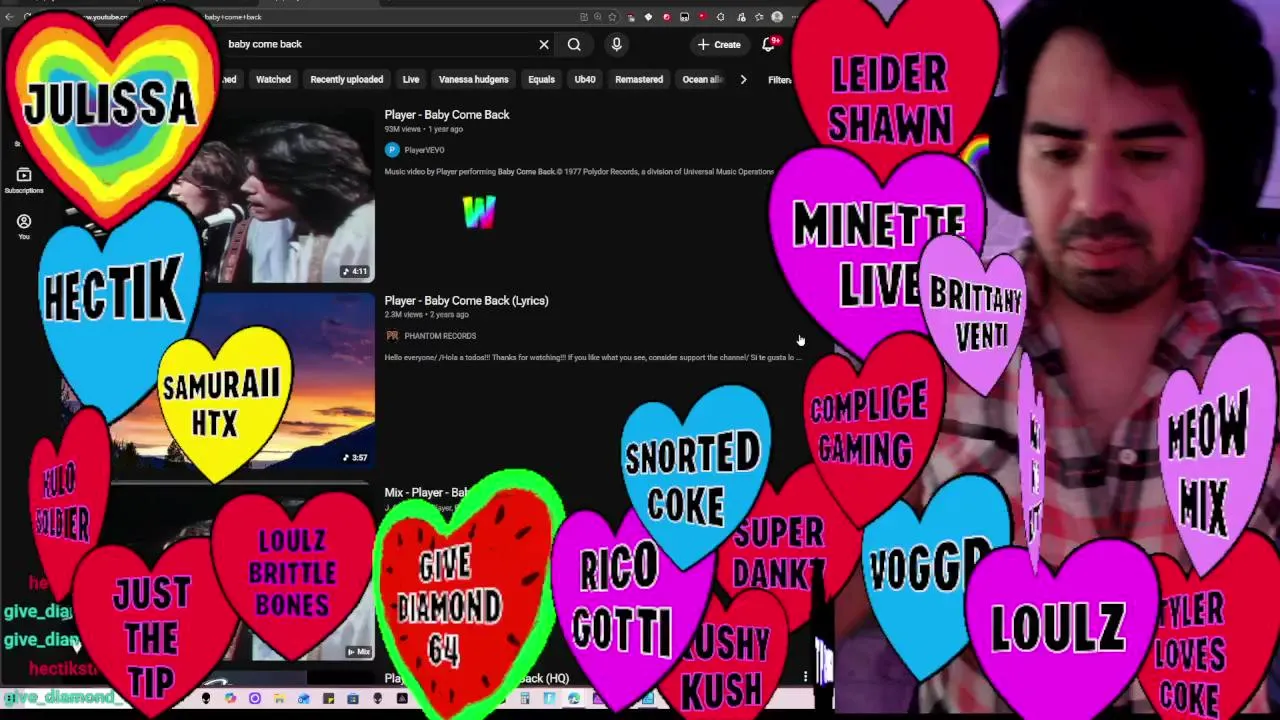This screenshot has width=1280, height=720.
Task: Open Player - Baby Come Back (Lyrics) title
Action: point(466,301)
